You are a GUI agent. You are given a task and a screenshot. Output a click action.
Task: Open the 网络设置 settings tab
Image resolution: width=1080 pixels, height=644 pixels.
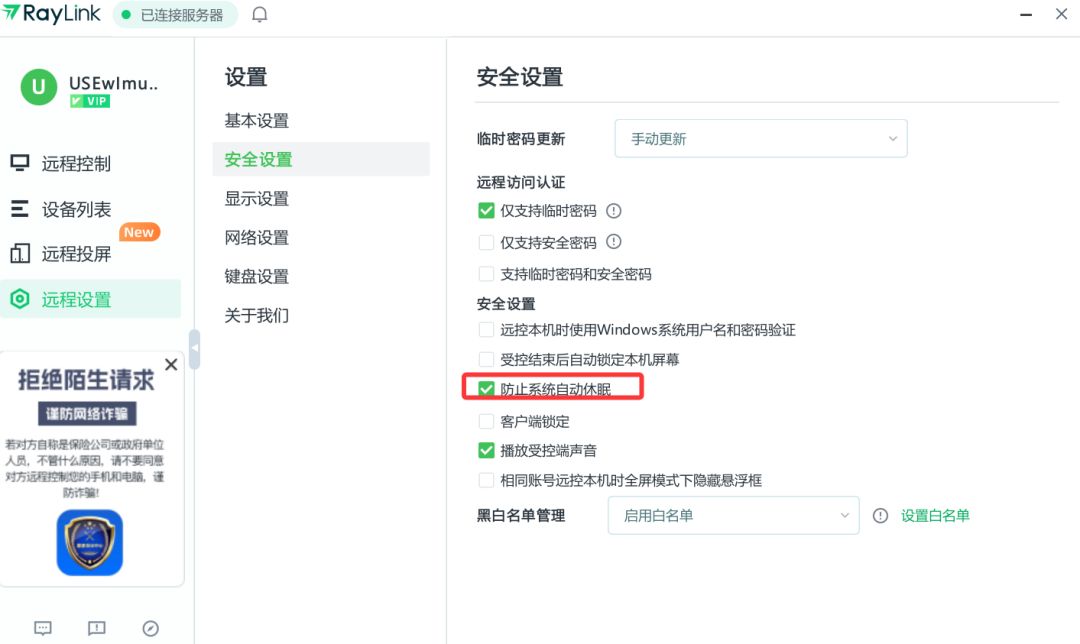click(x=257, y=237)
